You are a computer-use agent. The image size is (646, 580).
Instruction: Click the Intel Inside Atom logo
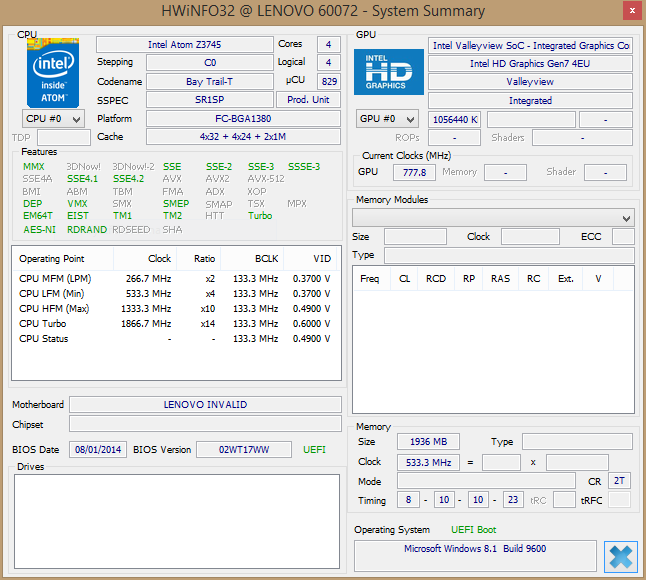52,73
